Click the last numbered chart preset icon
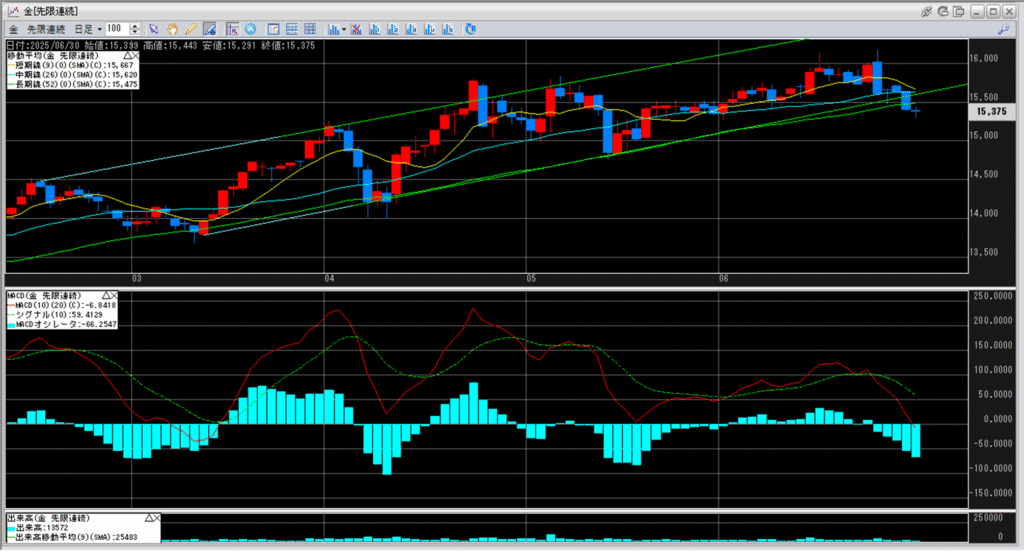1024x551 pixels. tap(448, 29)
